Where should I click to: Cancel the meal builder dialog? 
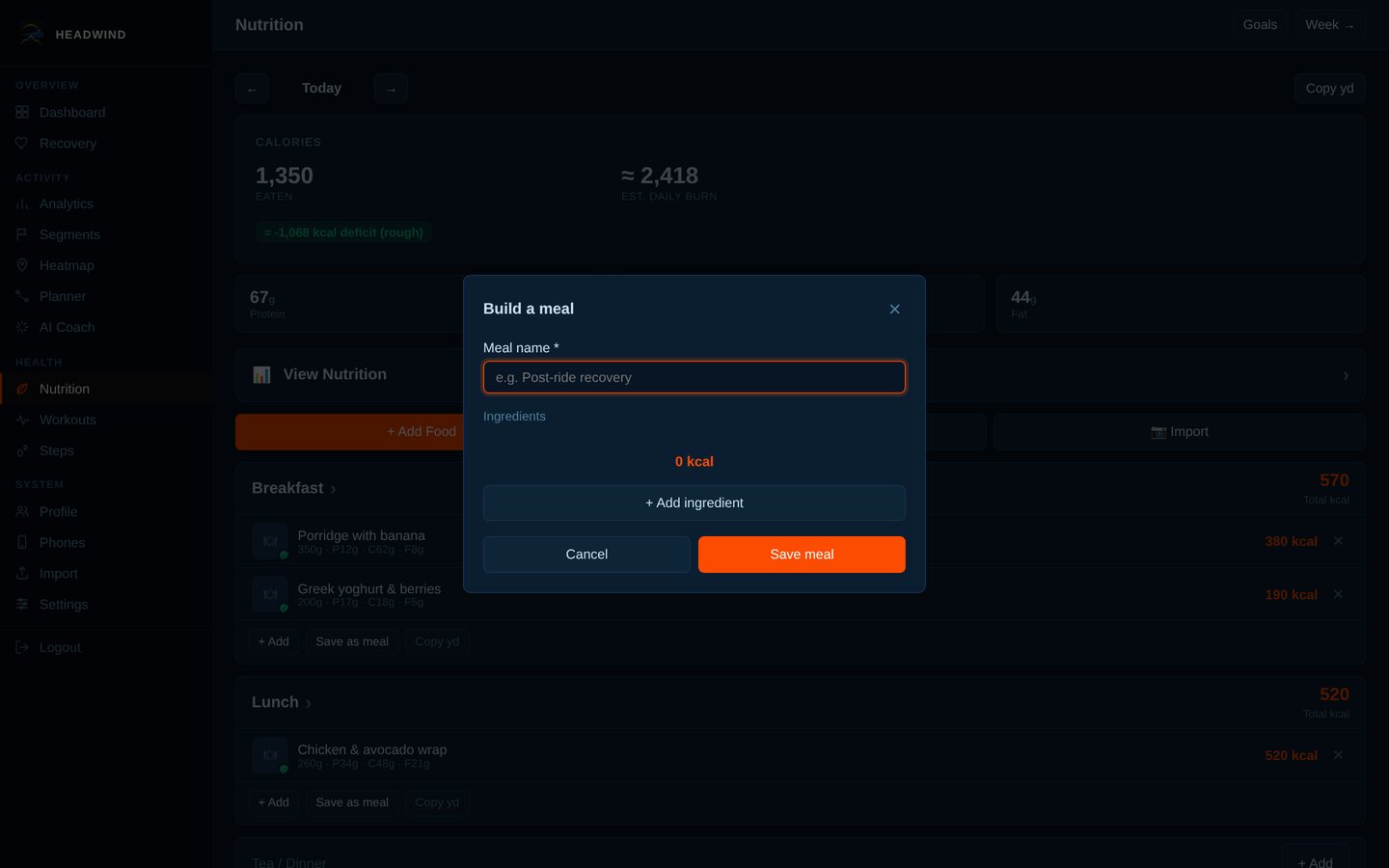coord(586,555)
